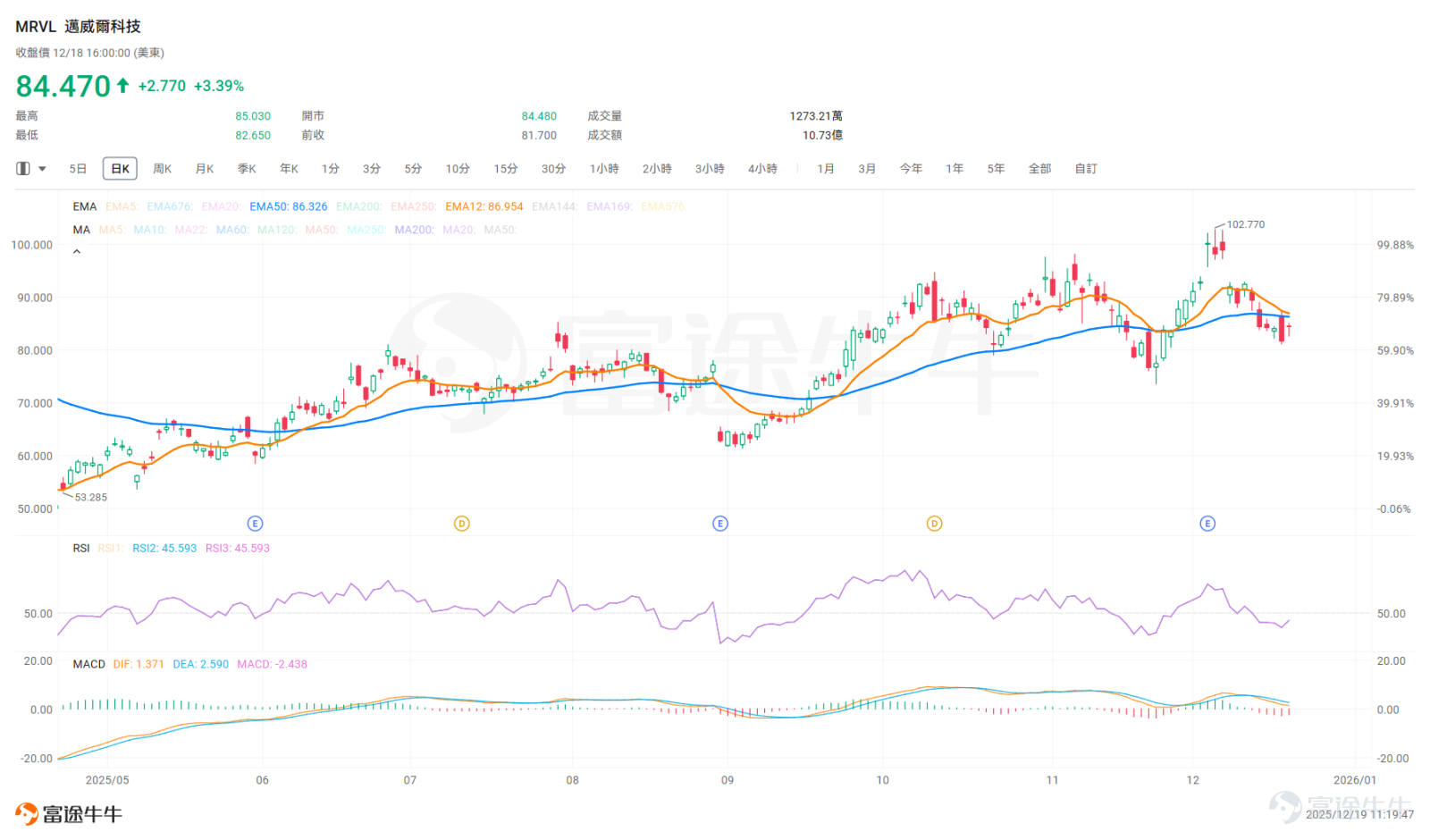
Task: Toggle the MA120 moving average
Action: point(277,230)
